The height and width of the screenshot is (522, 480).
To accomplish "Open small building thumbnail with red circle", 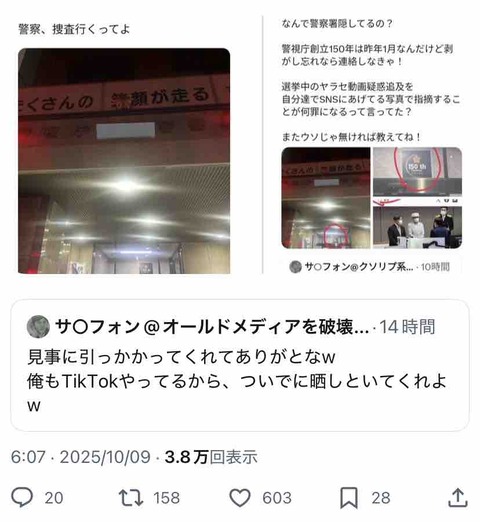I will [x=326, y=198].
